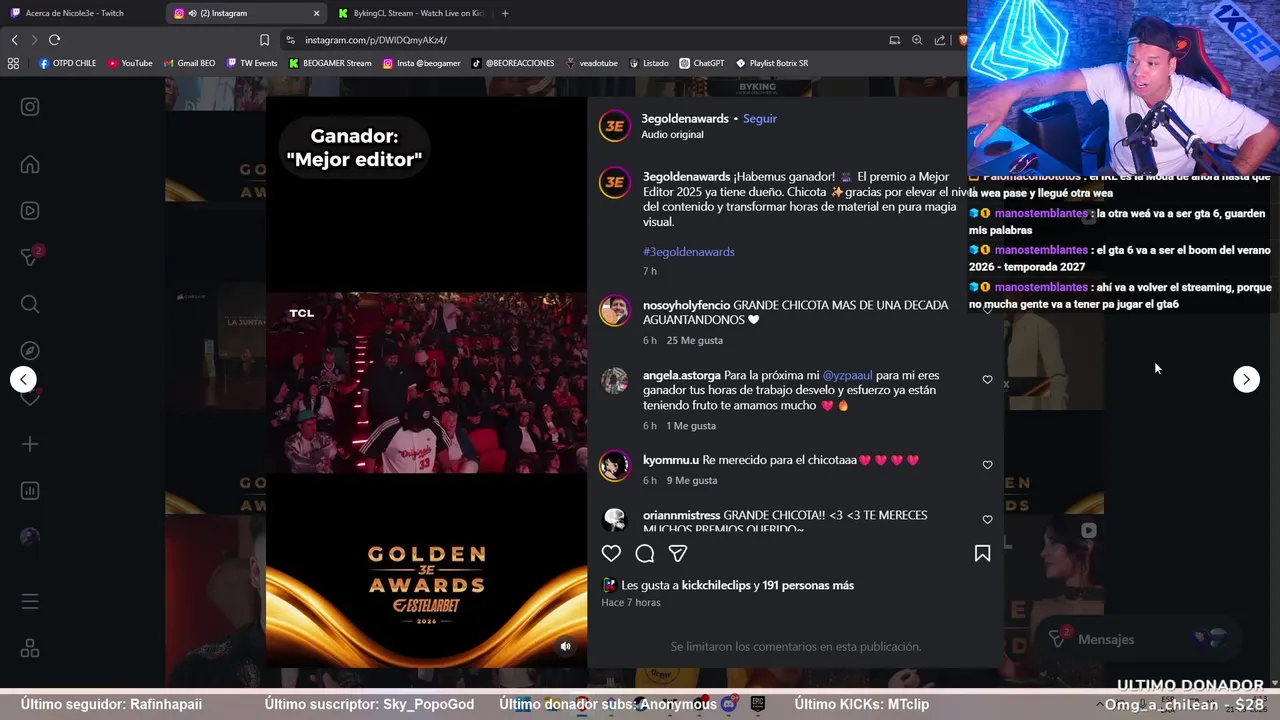Open the hamburger More menu in sidebar

click(30, 602)
